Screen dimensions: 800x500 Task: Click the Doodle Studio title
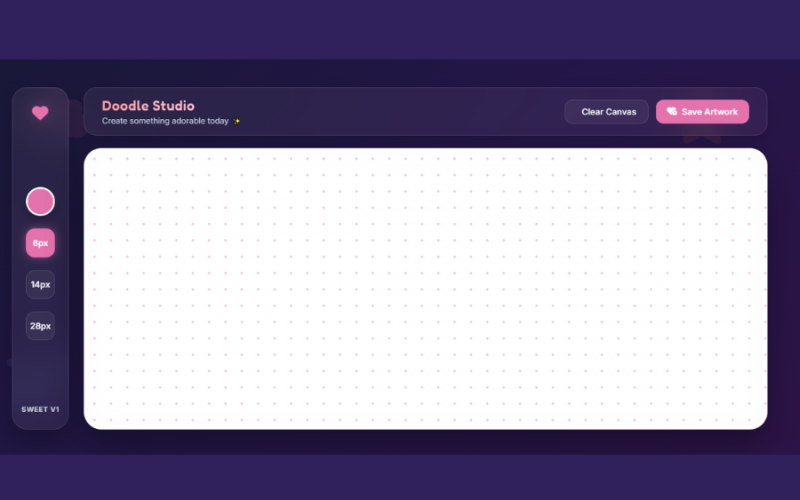click(148, 106)
